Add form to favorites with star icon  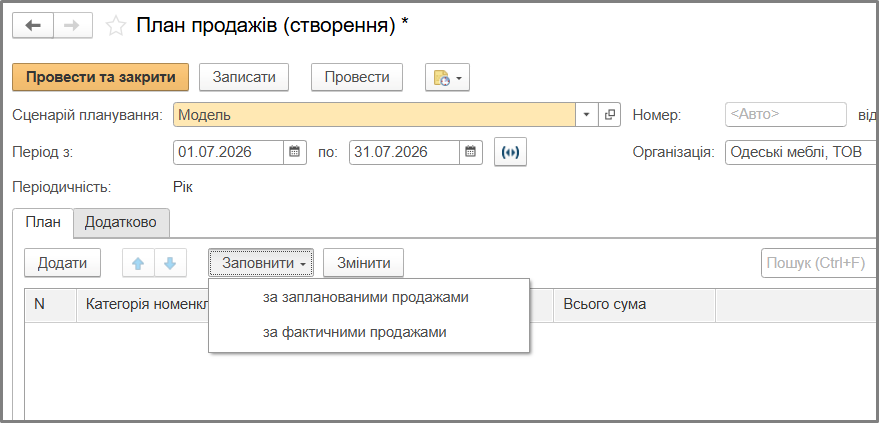116,26
